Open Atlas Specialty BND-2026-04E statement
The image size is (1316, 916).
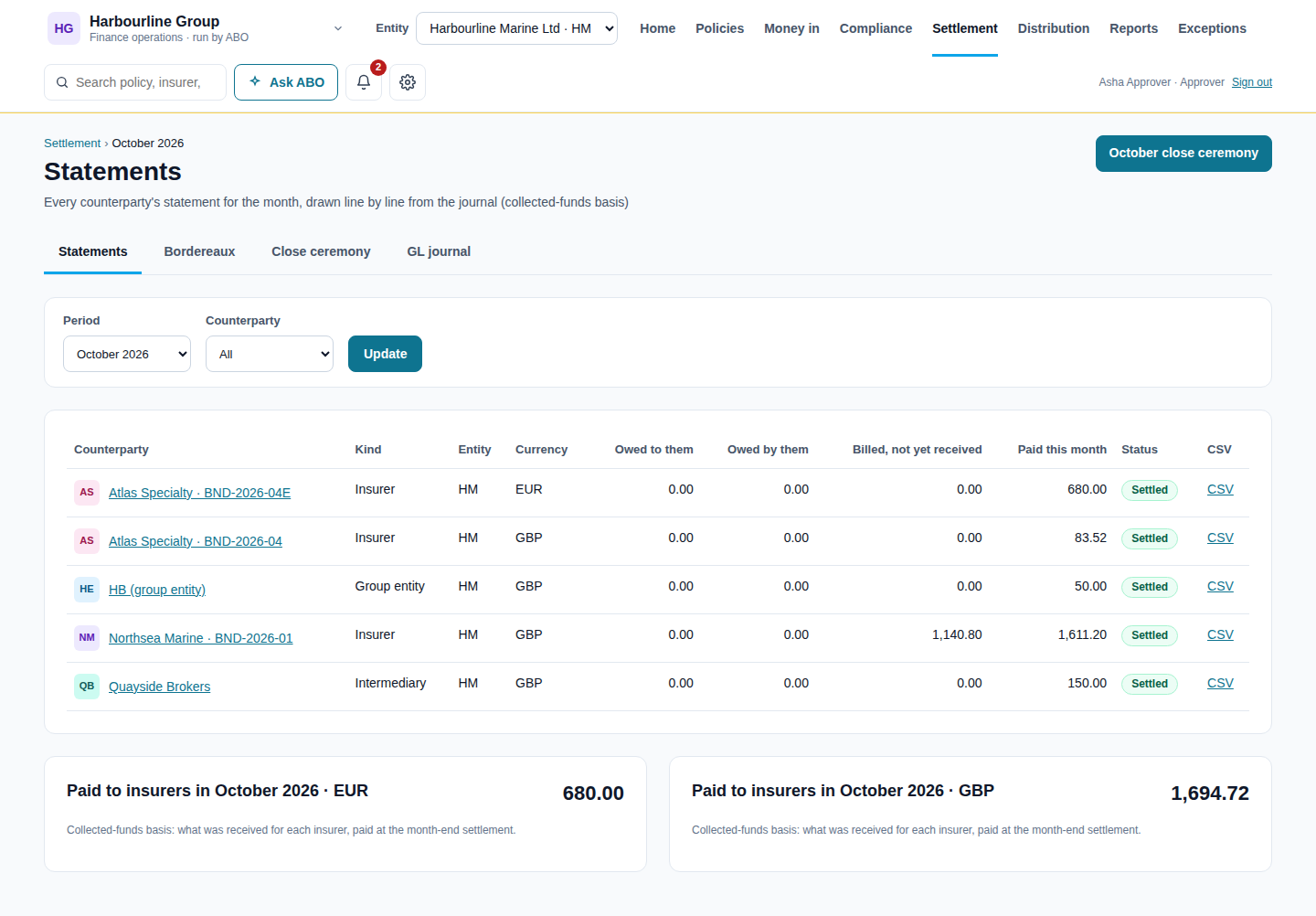199,493
